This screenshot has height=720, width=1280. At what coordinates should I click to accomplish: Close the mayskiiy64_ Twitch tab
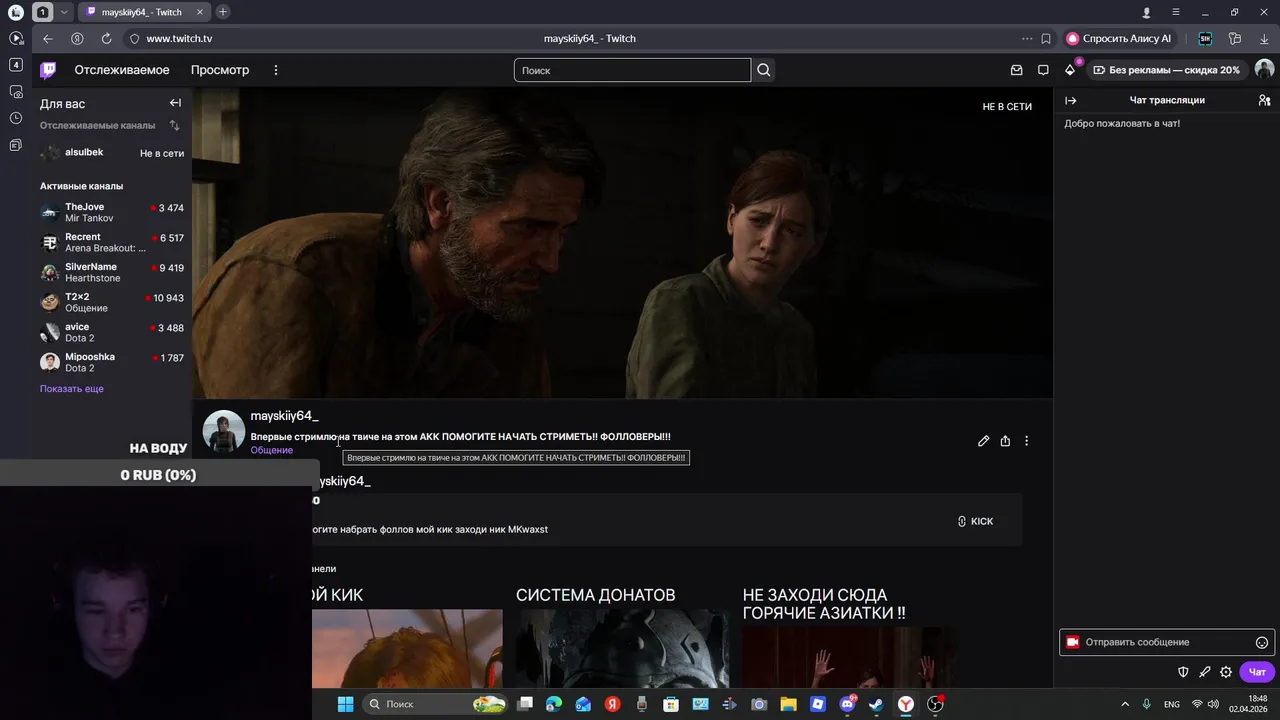200,12
